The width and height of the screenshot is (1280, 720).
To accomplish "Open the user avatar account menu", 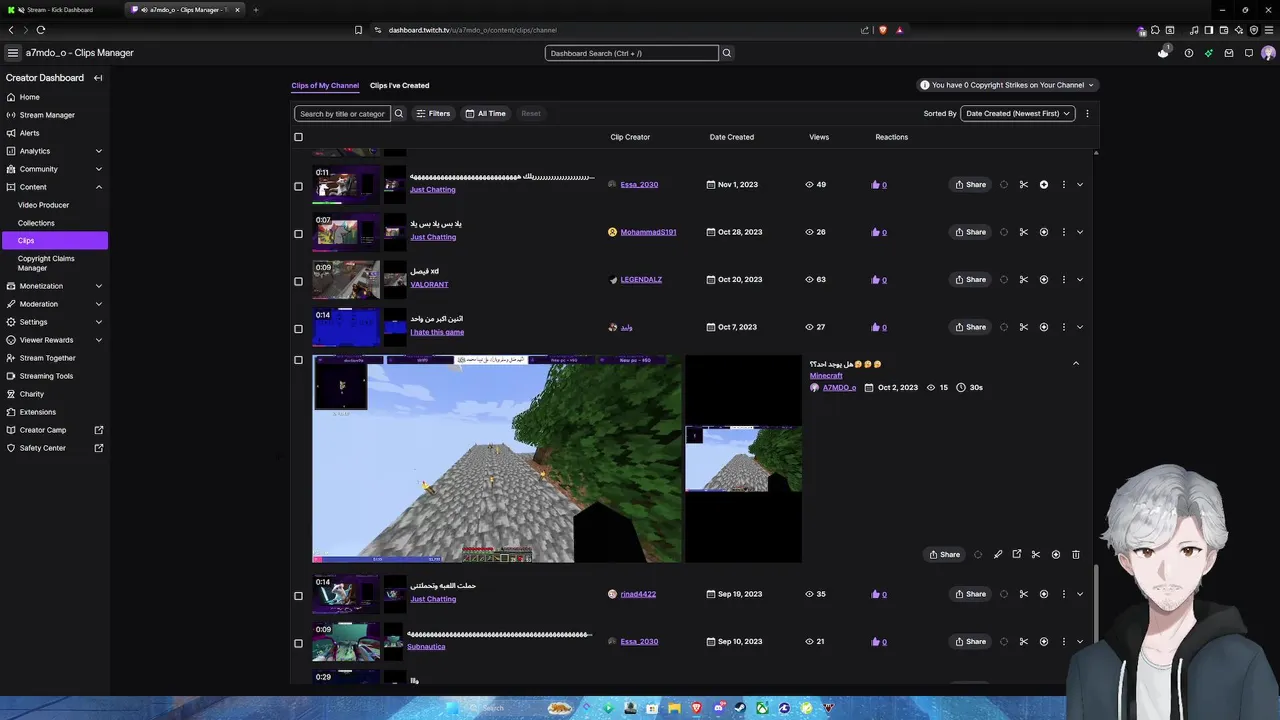I will [x=1268, y=53].
